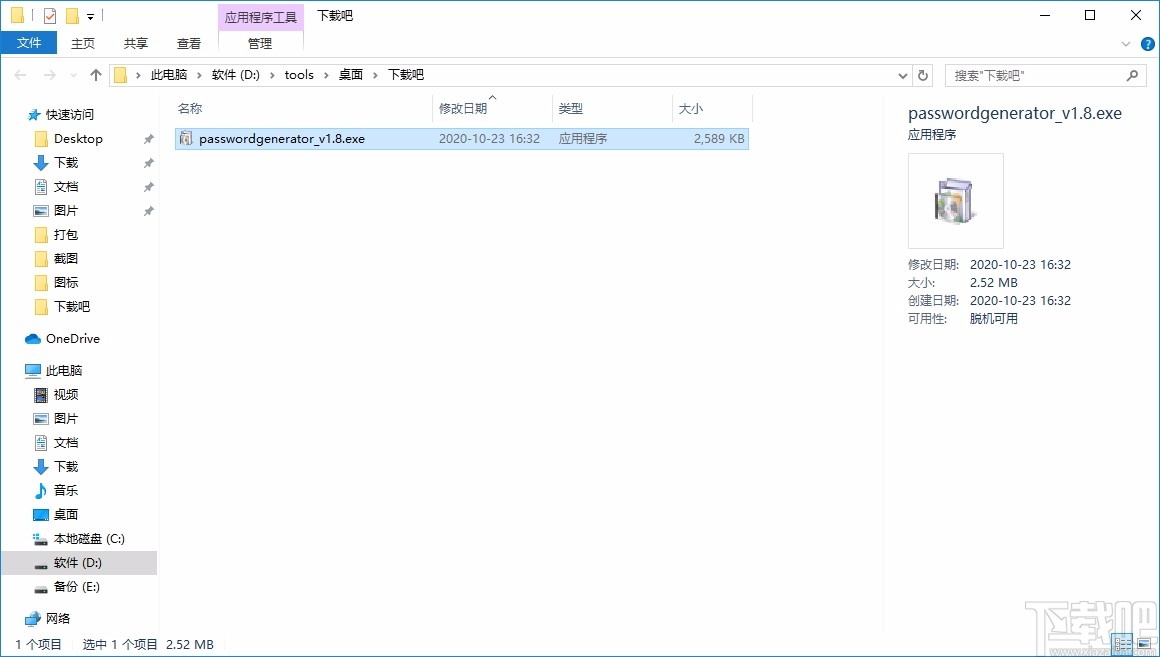Click 下载吧 in the address breadcrumb
The width and height of the screenshot is (1160, 657).
pyautogui.click(x=405, y=75)
